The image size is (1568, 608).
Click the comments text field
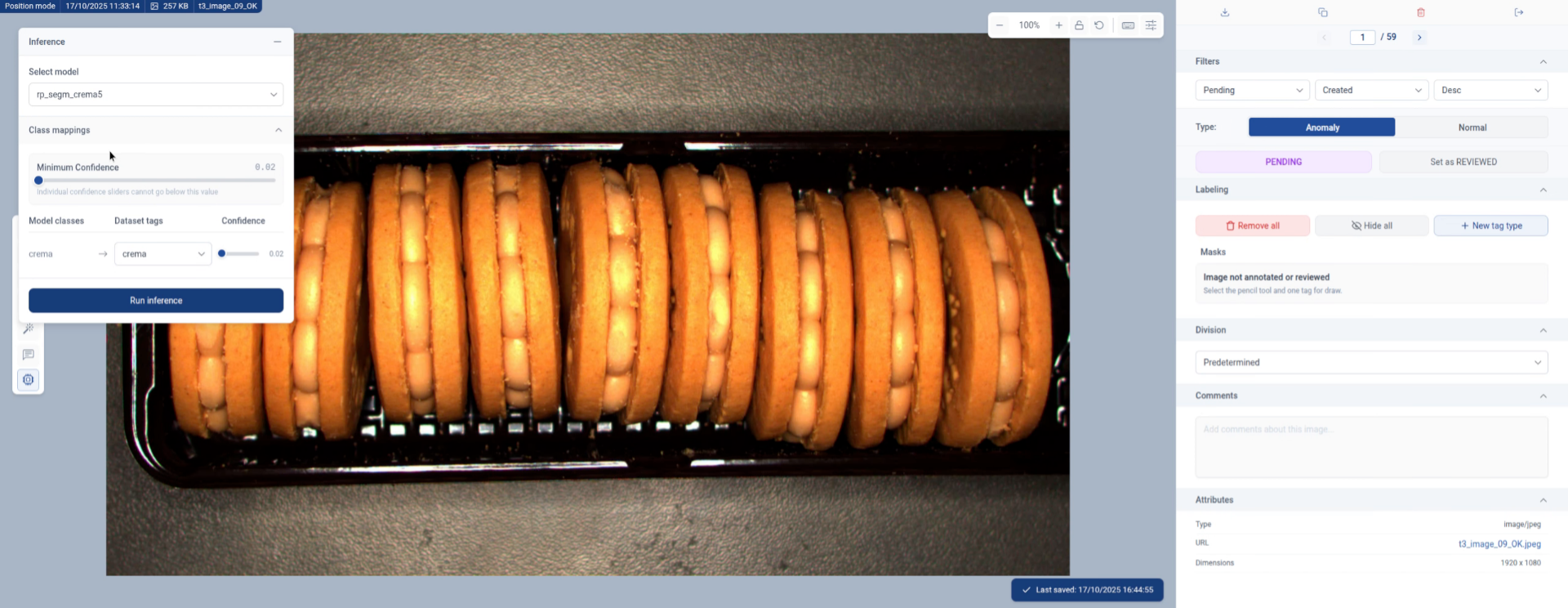point(1370,447)
